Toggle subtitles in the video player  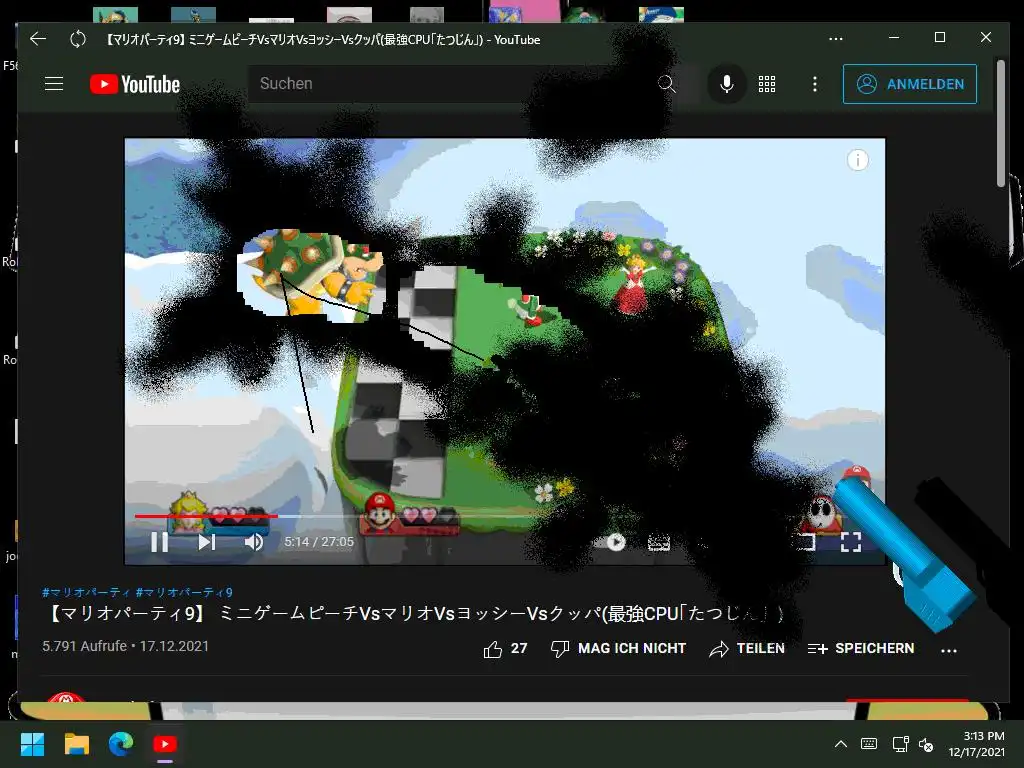(658, 542)
